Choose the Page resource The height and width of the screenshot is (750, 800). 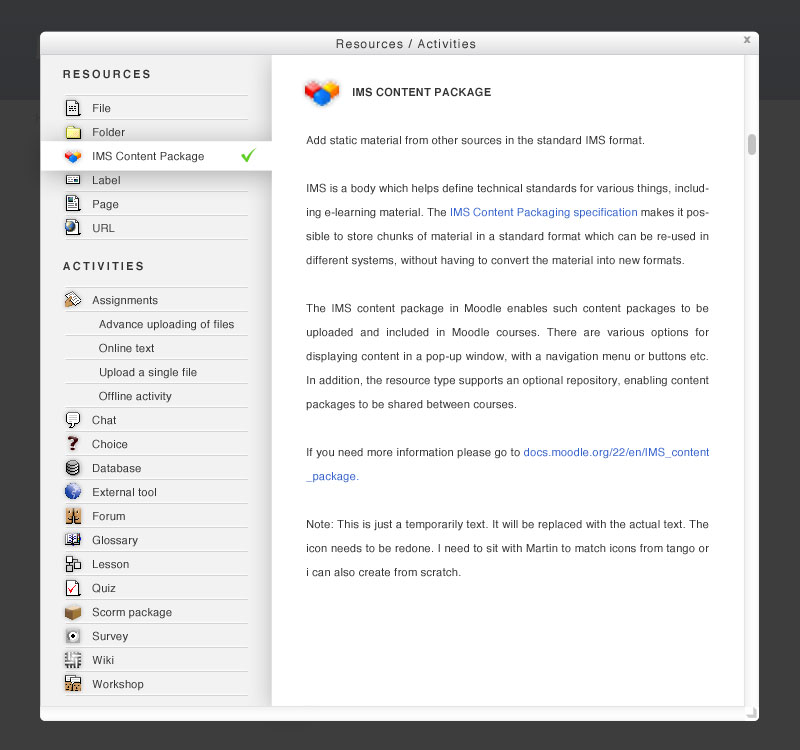coord(156,204)
